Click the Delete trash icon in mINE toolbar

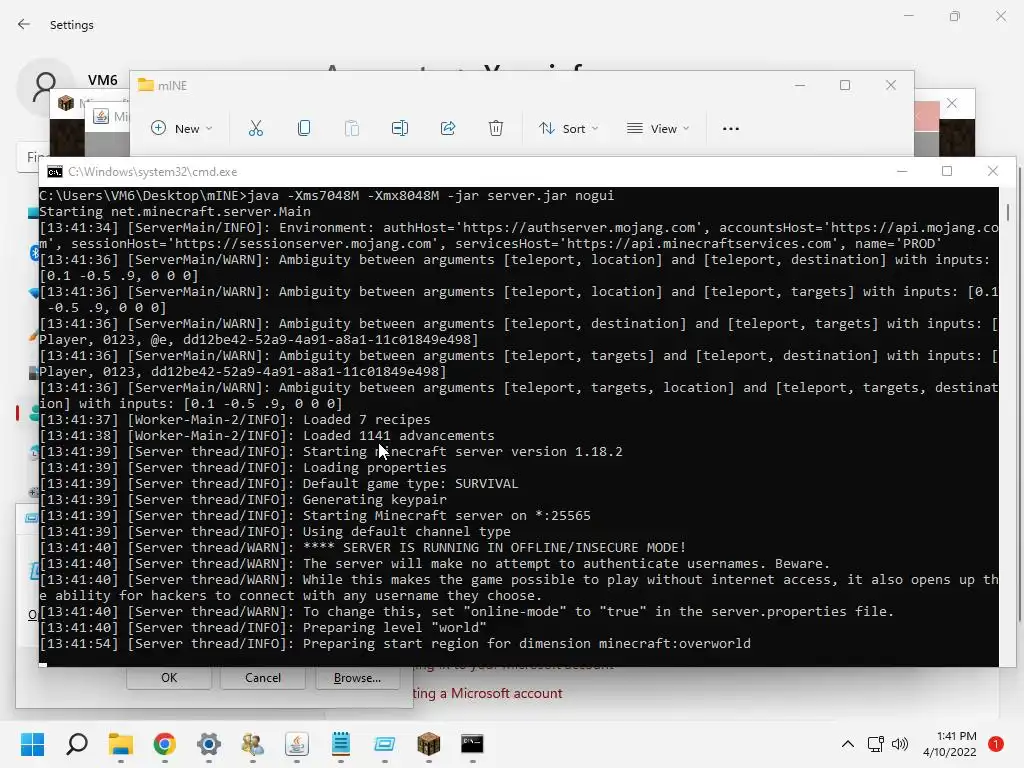(x=496, y=128)
